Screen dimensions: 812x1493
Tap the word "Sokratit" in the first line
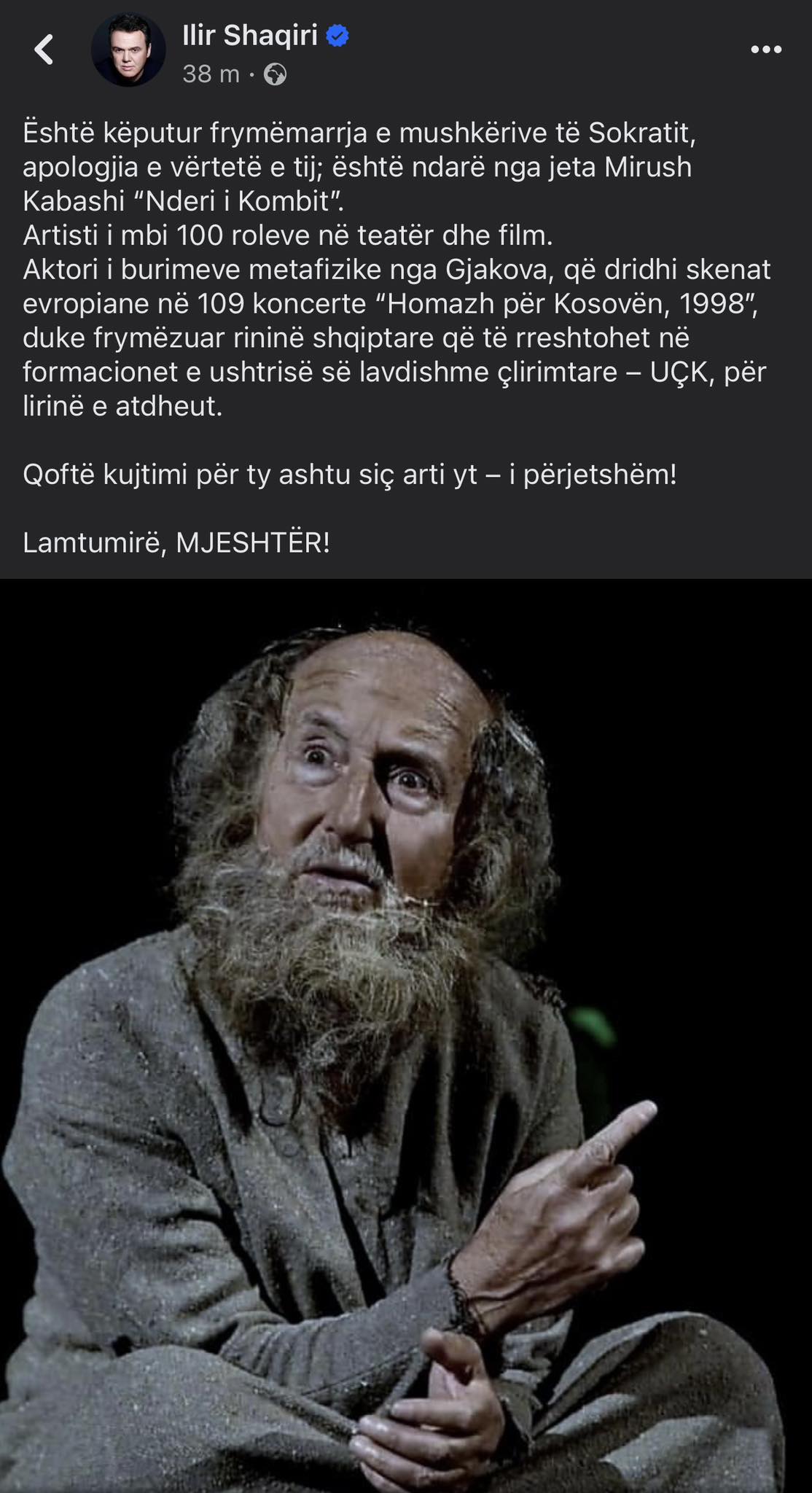click(641, 133)
